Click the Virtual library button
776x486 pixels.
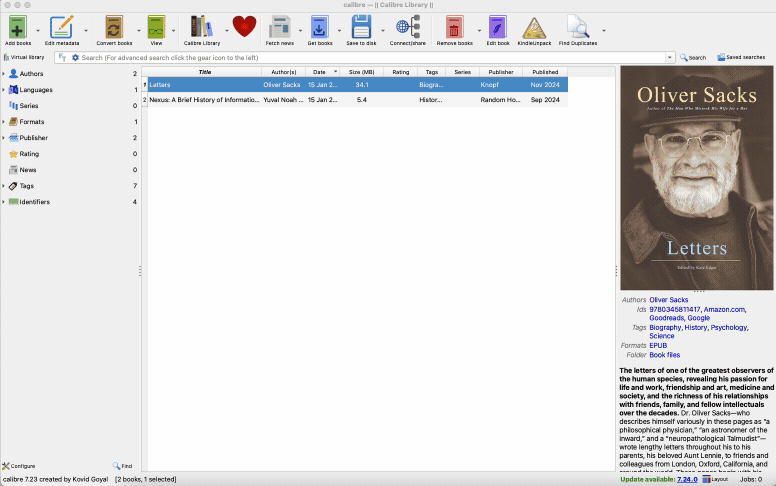click(x=24, y=57)
